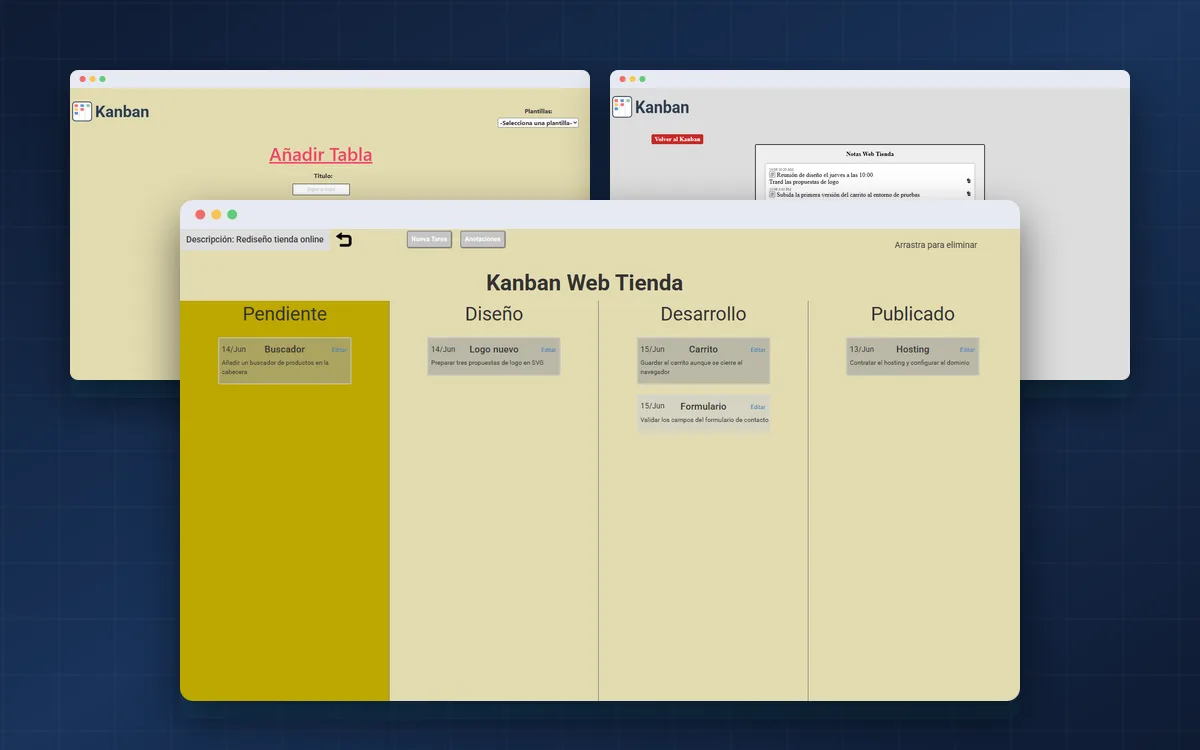Image resolution: width=1200 pixels, height=750 pixels.
Task: Maximize the front Kanban window with green button
Action: pos(232,215)
